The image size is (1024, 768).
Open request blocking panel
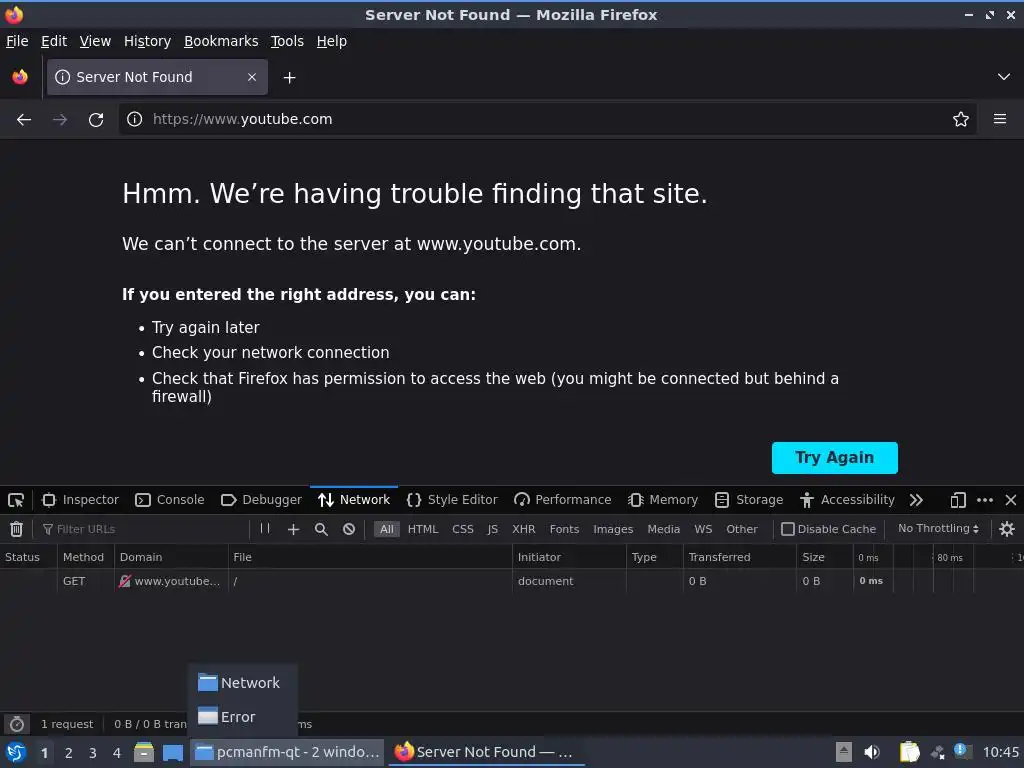(349, 529)
